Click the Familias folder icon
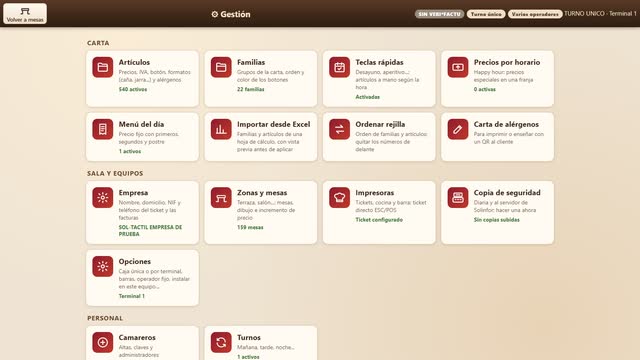Screen dimensions: 640x360 pyautogui.click(x=221, y=67)
